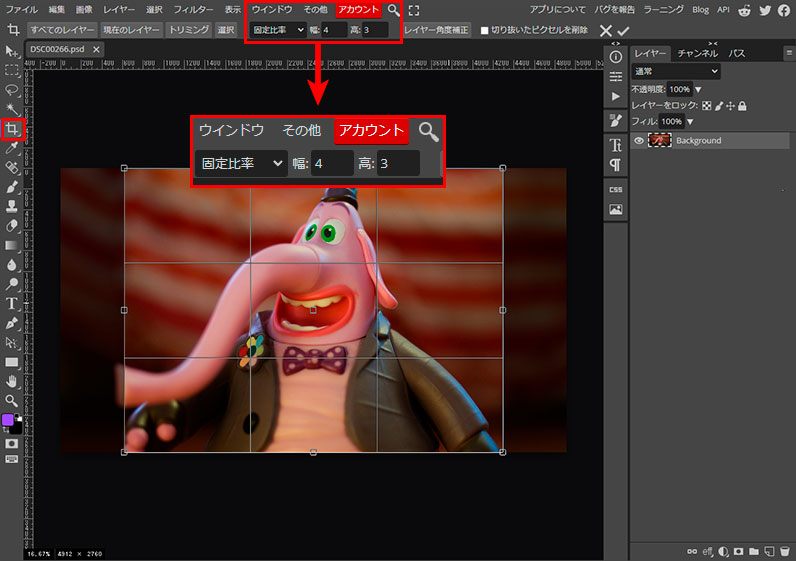Screen dimensions: 796x561
Task: Select the Blur tool droplet icon
Action: 11,265
